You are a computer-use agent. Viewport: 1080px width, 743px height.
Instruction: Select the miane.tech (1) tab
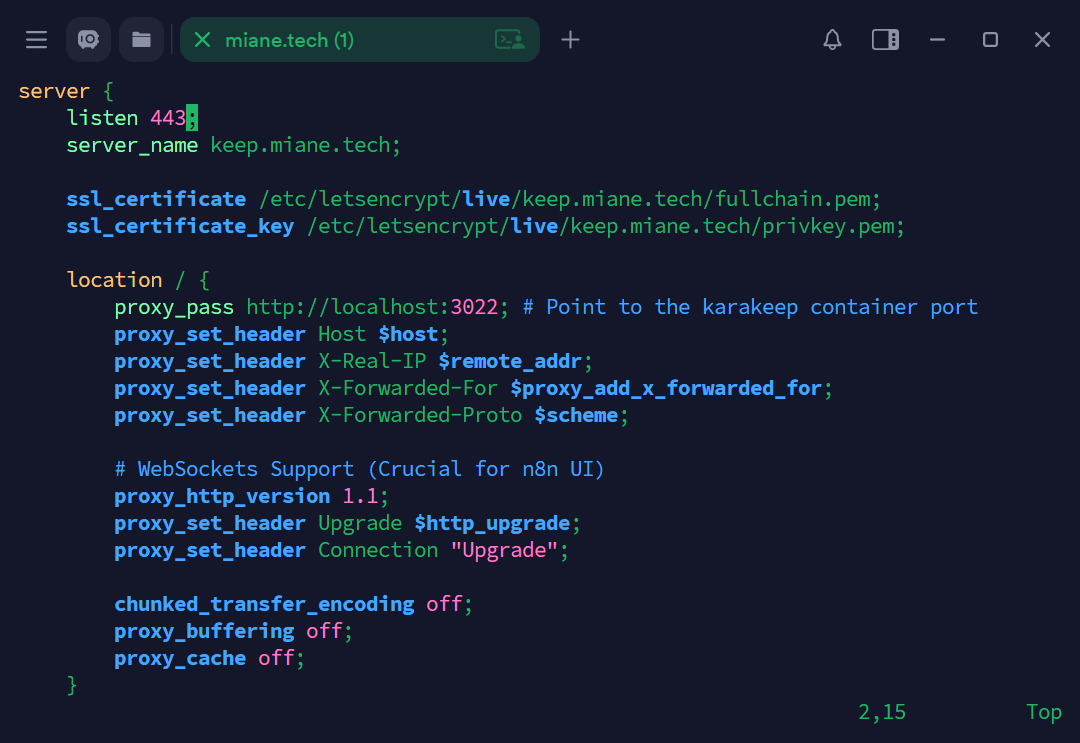(x=290, y=40)
